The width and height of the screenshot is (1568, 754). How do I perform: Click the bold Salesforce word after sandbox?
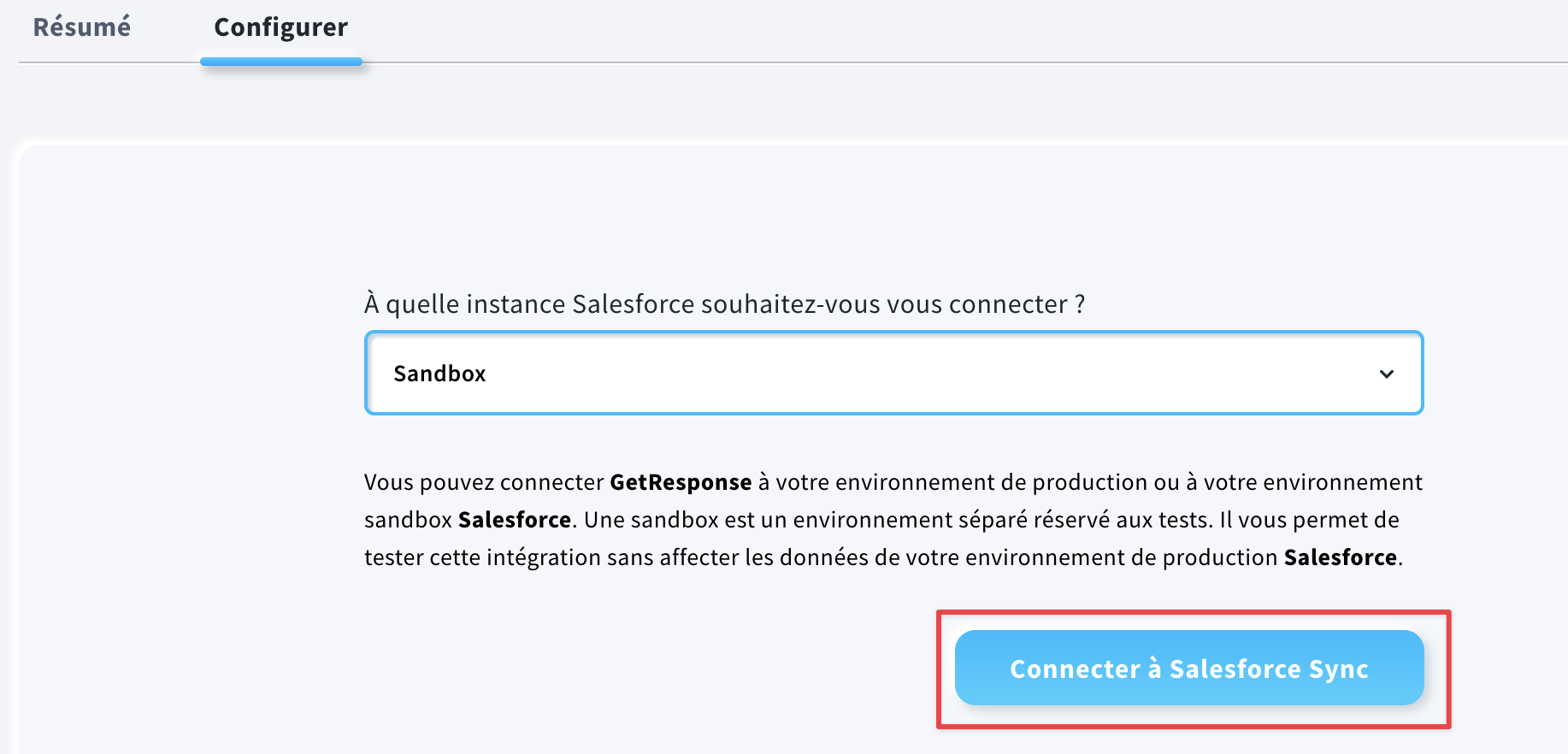pyautogui.click(x=515, y=520)
